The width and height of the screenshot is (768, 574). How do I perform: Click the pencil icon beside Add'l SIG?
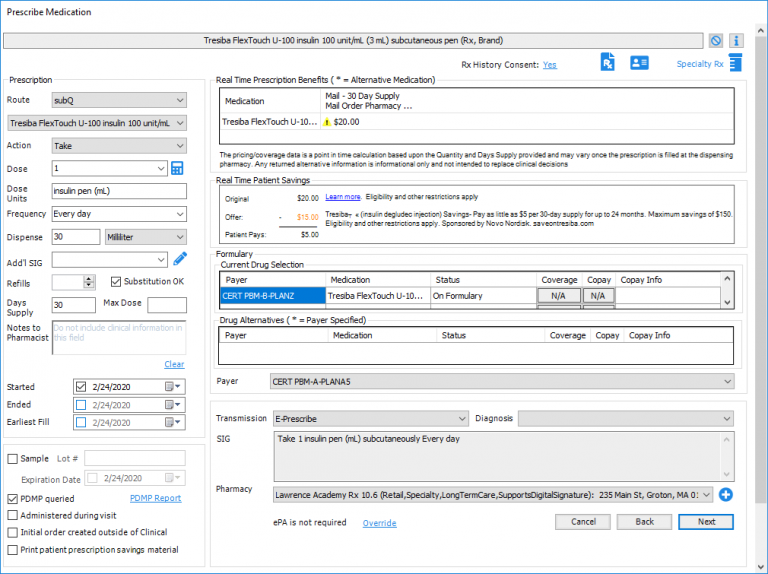(179, 260)
